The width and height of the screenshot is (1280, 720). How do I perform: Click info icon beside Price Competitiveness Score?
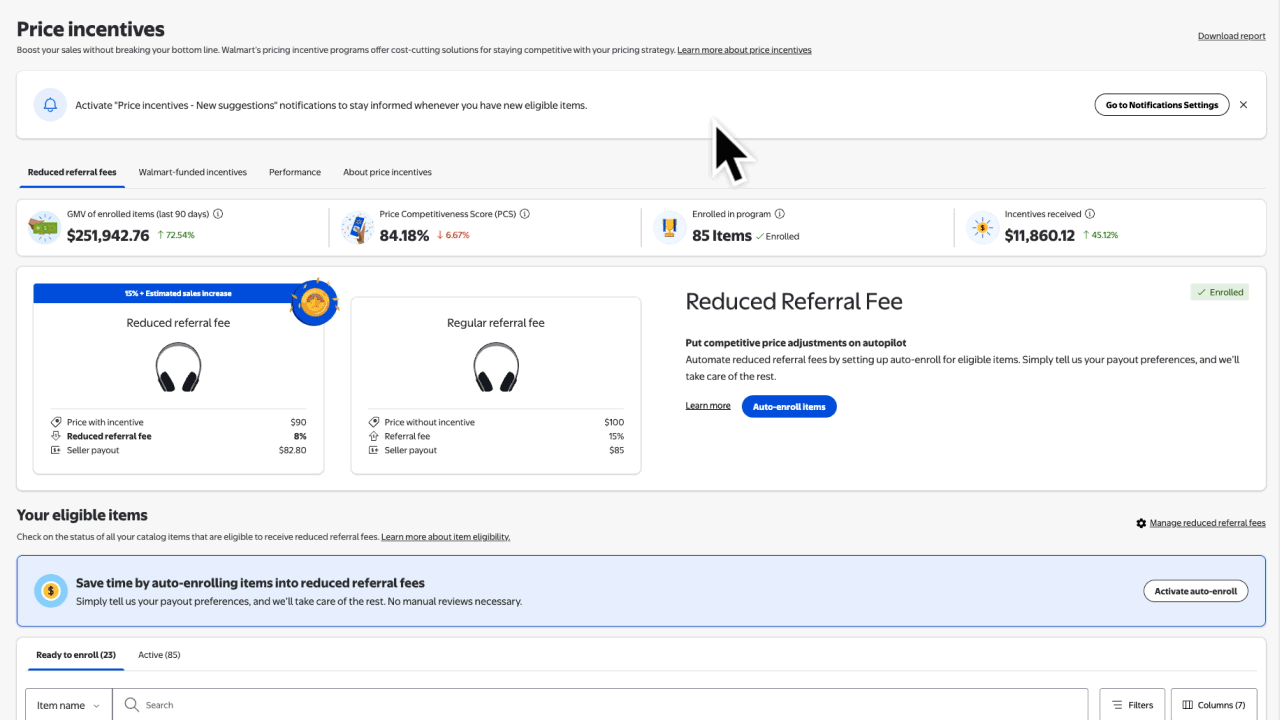pyautogui.click(x=525, y=214)
